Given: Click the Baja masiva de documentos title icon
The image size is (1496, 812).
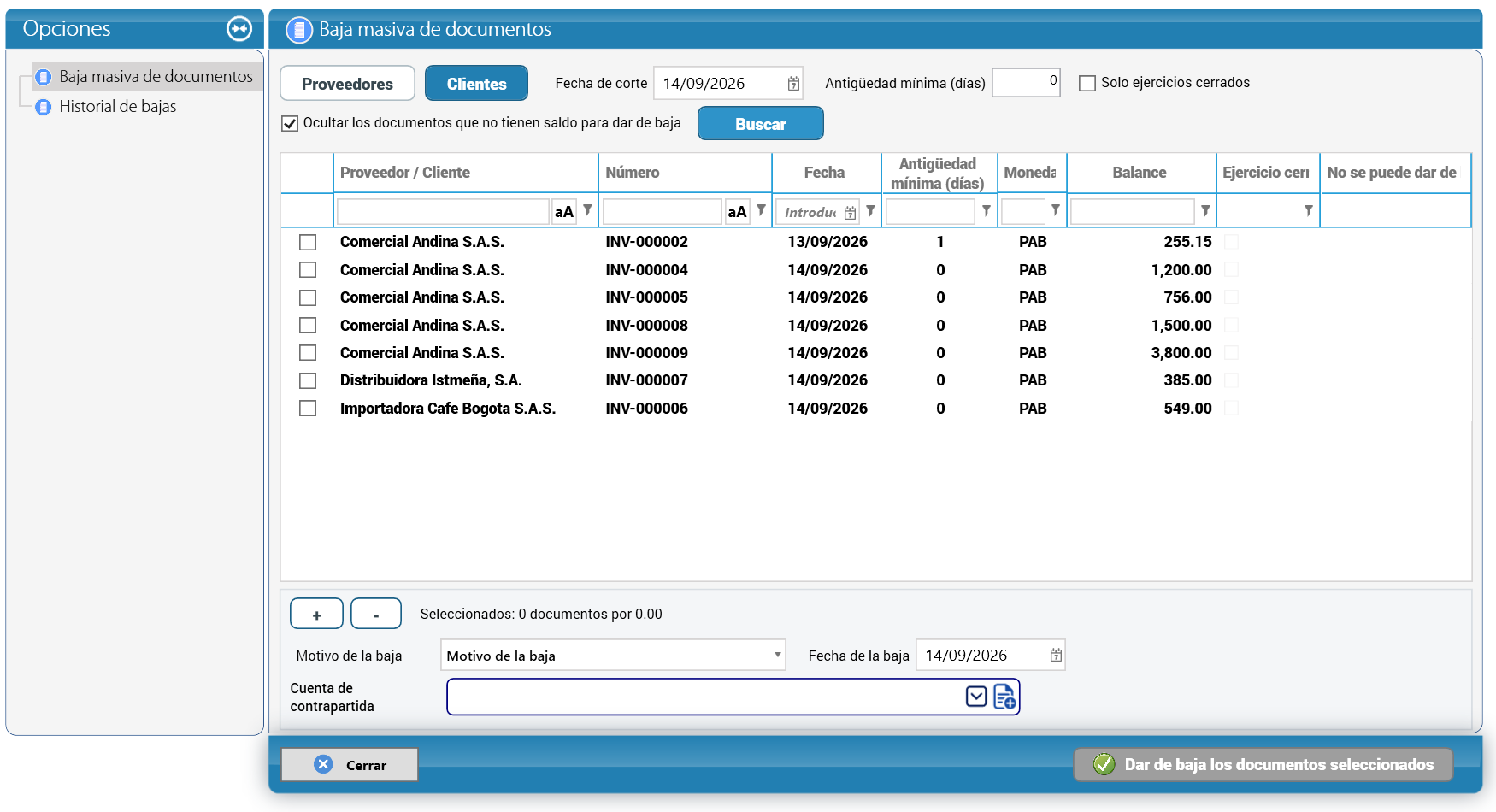Looking at the screenshot, I should click(299, 30).
